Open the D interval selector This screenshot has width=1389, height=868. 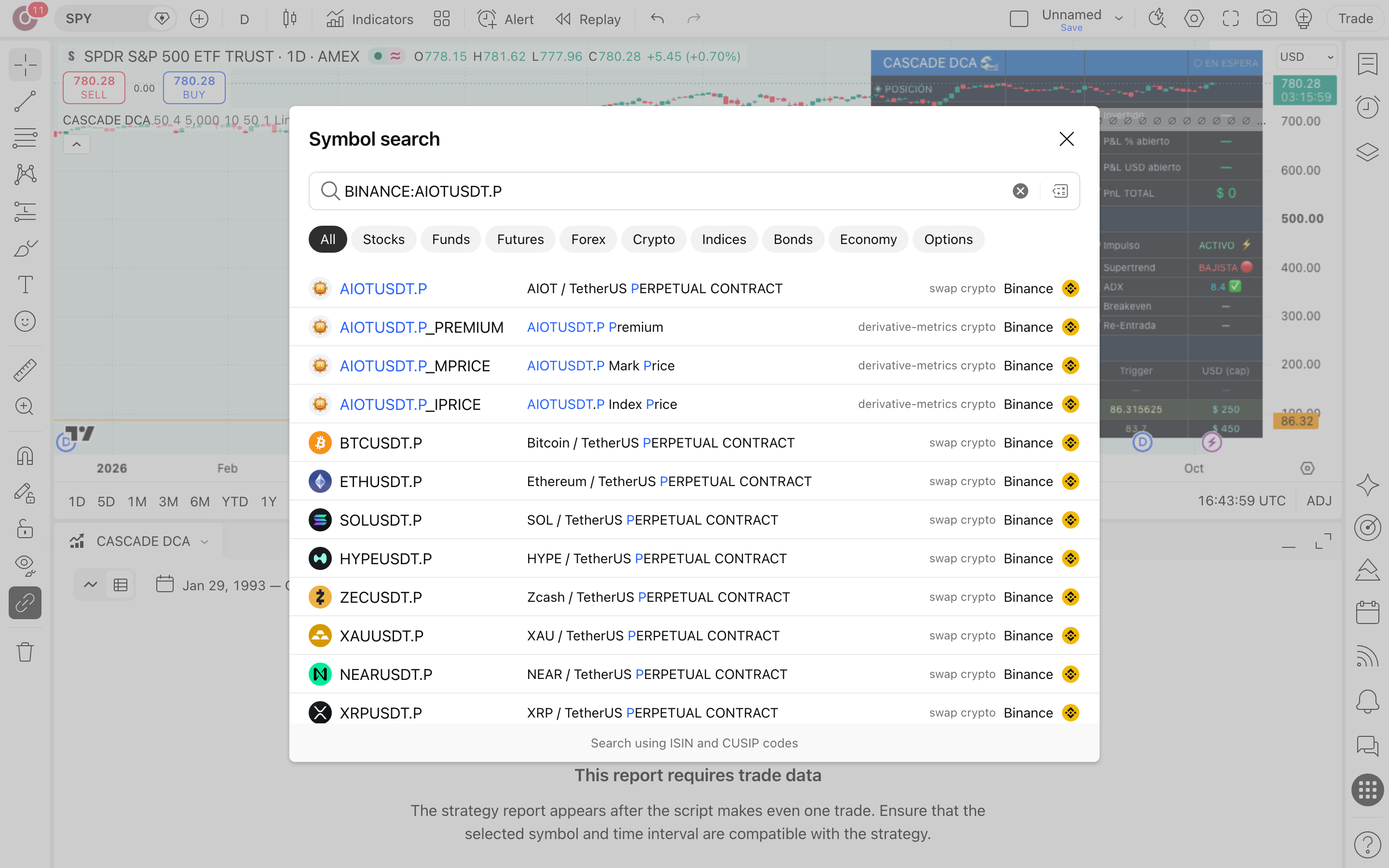(x=245, y=19)
